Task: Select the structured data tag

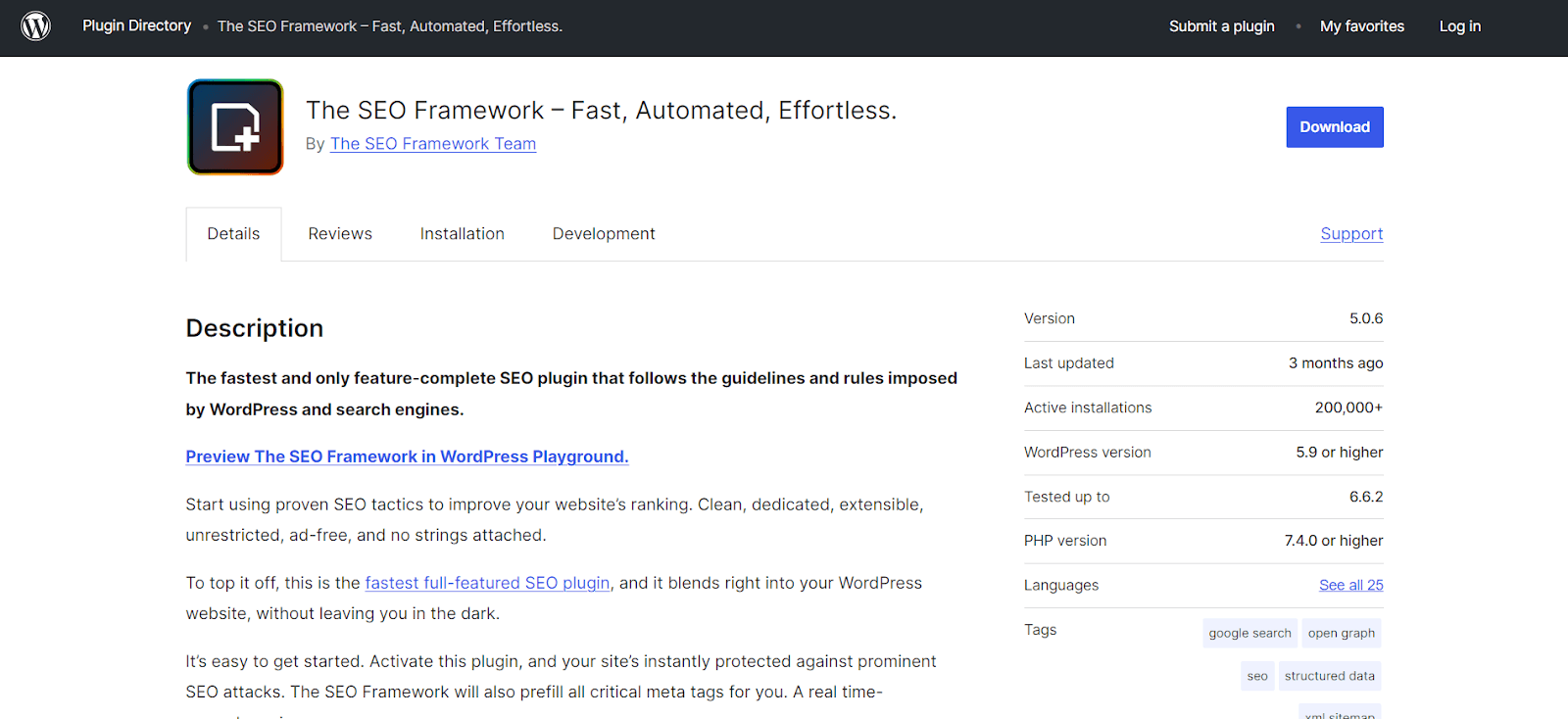Action: click(x=1330, y=676)
